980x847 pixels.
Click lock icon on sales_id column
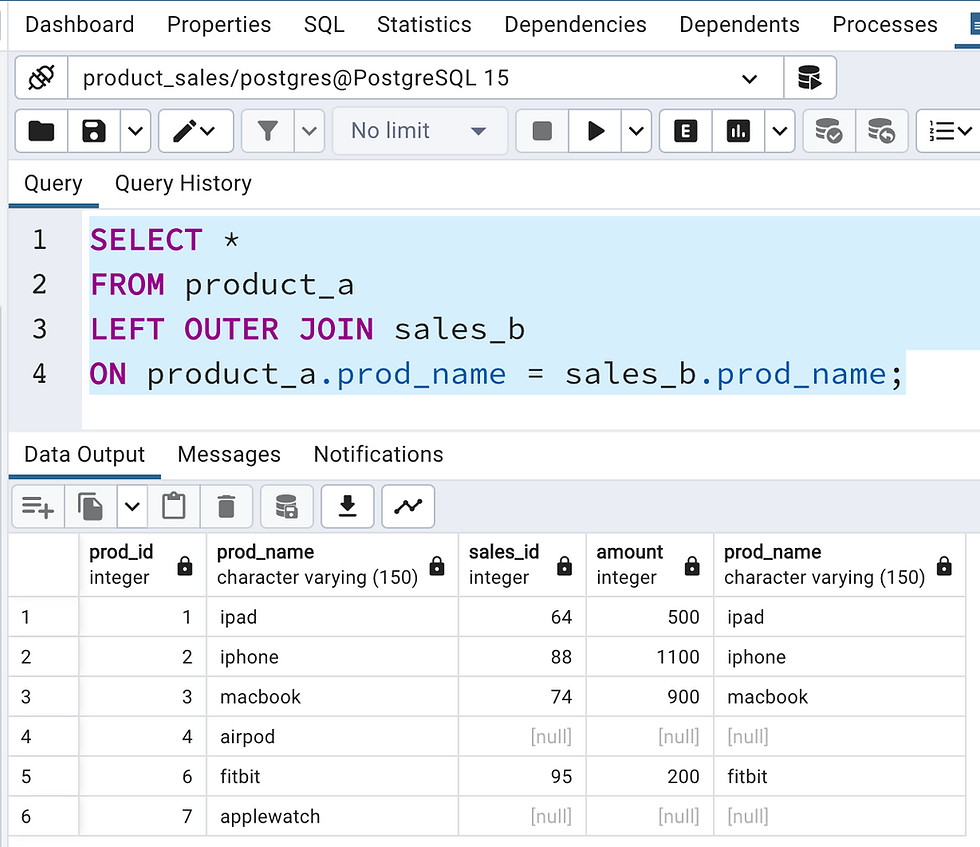pyautogui.click(x=564, y=566)
